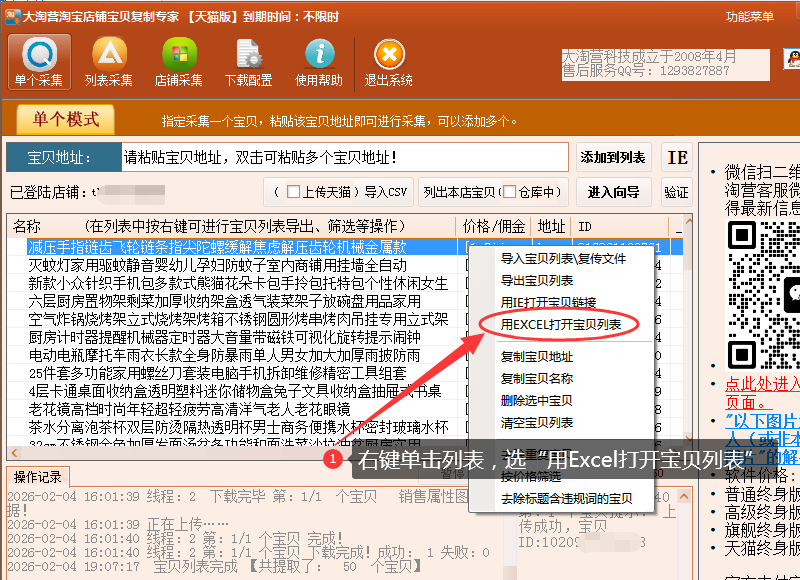Viewport: 800px width, 580px height.
Task: Click 添加到列表 button
Action: coord(614,157)
